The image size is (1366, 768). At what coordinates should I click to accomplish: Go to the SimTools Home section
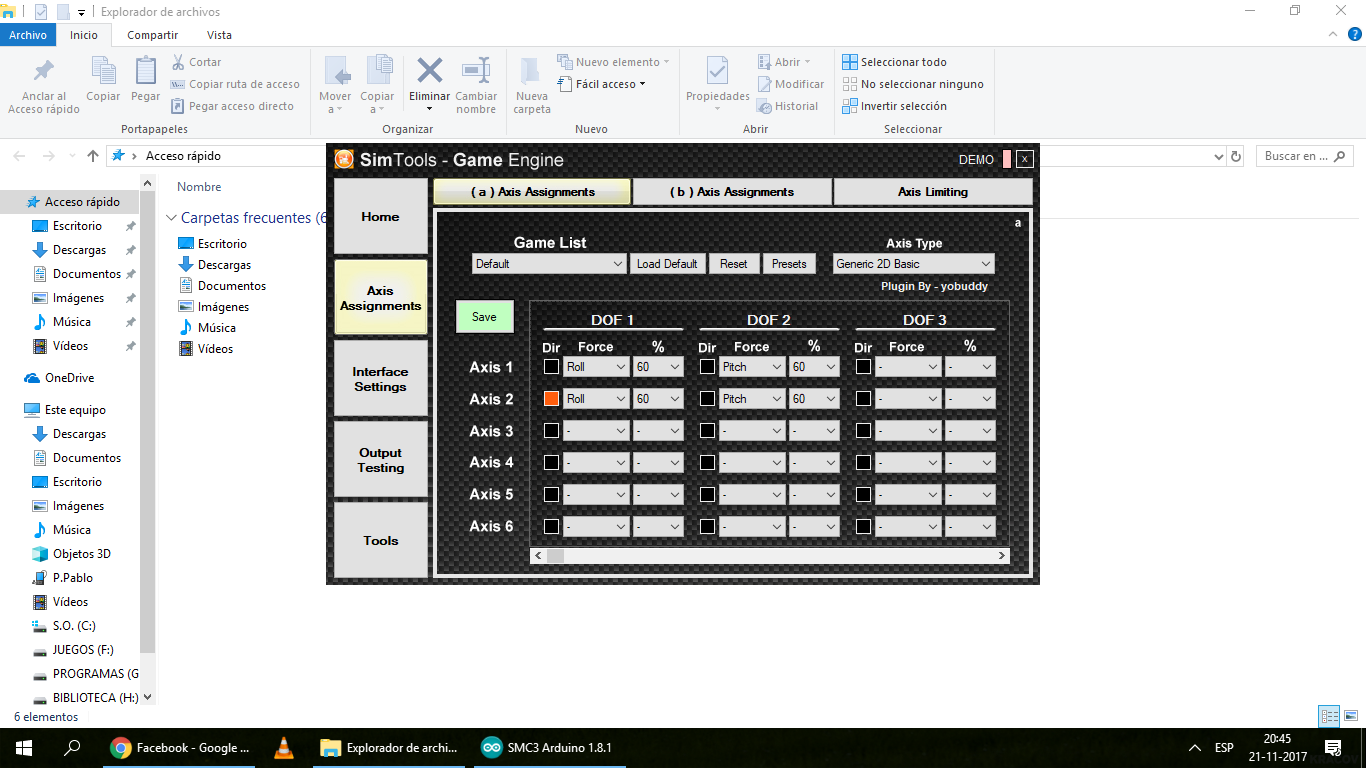[x=380, y=216]
